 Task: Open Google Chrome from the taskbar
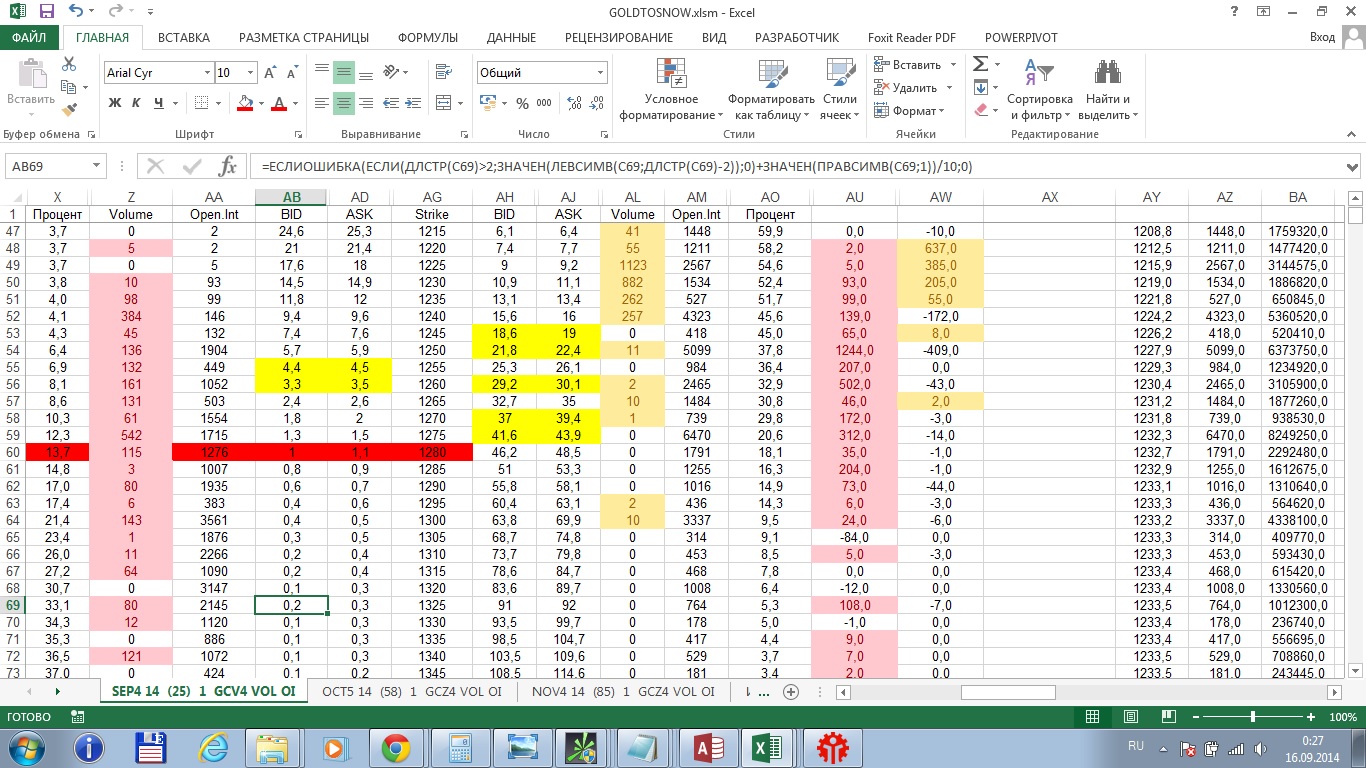click(395, 747)
